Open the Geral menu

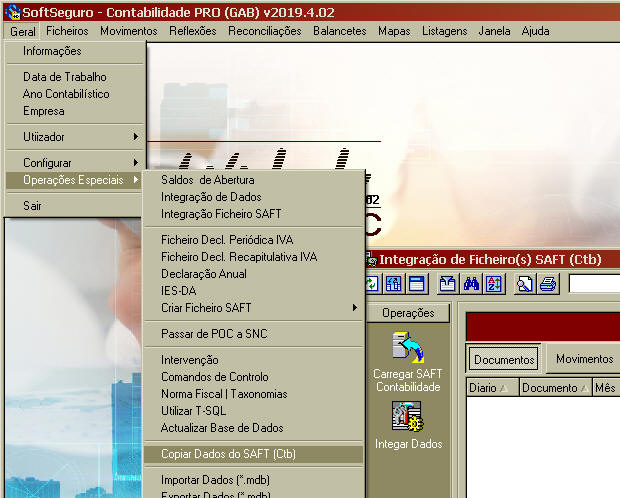coord(23,31)
